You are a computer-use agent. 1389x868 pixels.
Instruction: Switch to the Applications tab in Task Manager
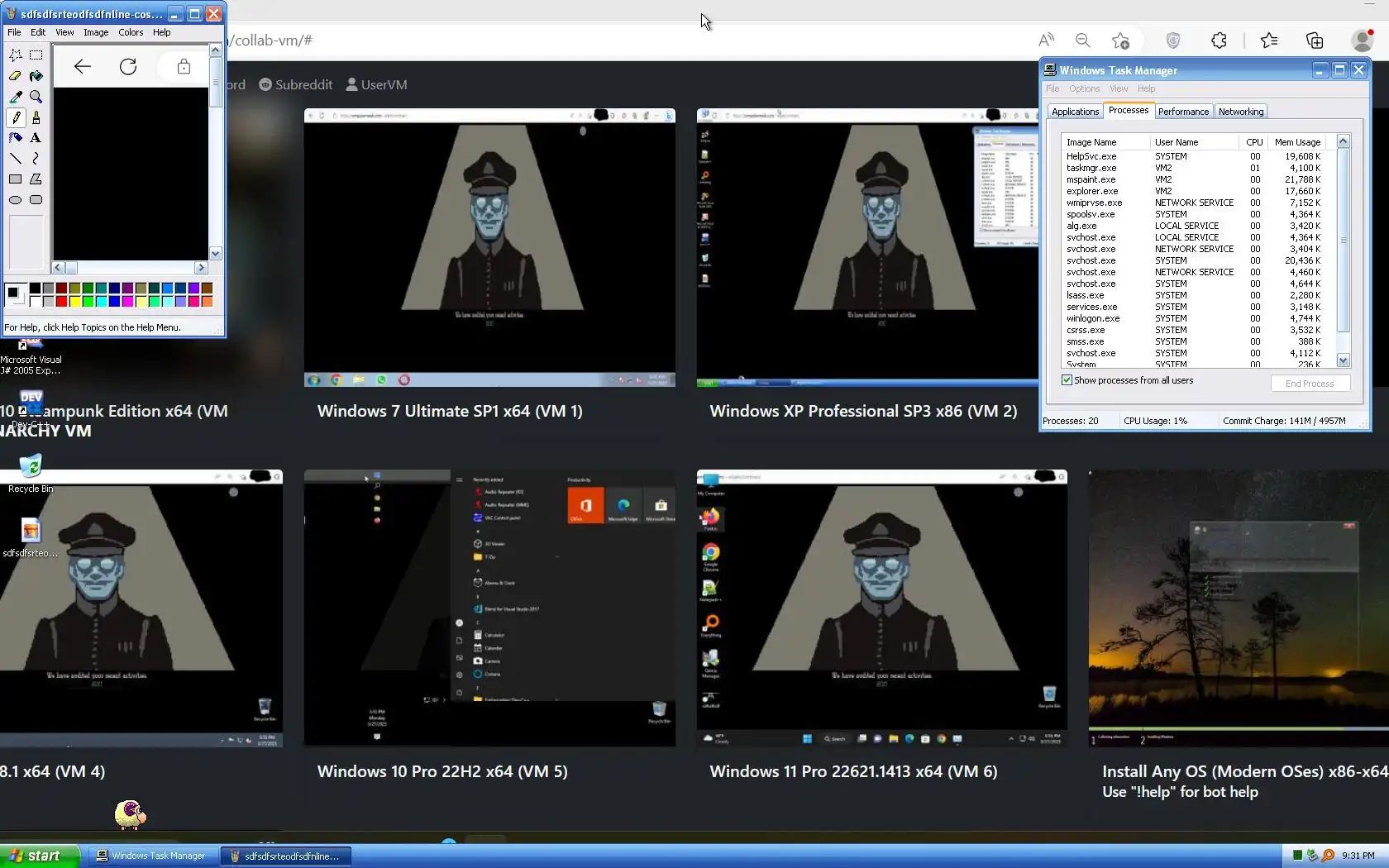coord(1075,112)
